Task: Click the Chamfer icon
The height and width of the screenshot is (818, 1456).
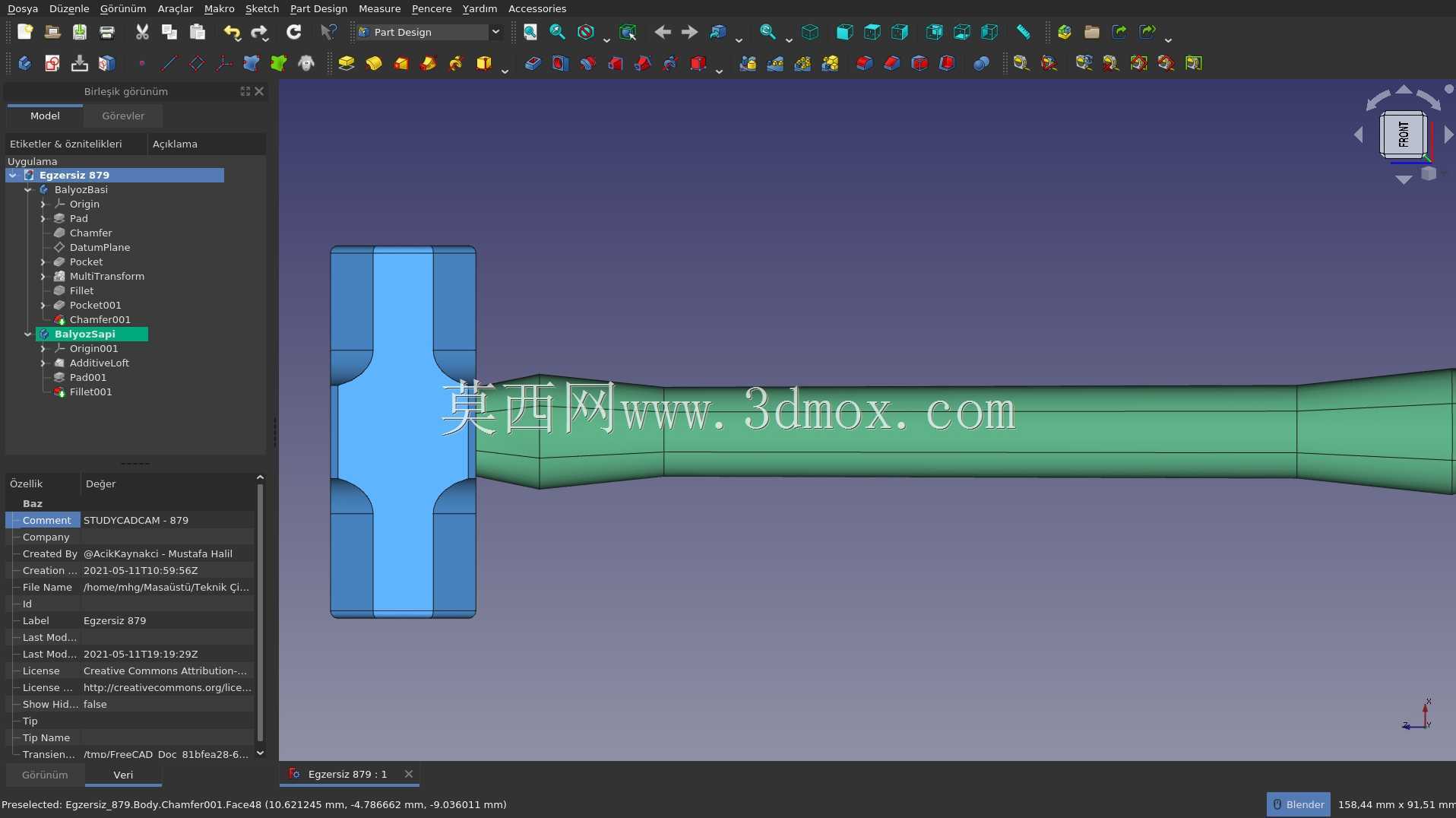Action: click(892, 63)
